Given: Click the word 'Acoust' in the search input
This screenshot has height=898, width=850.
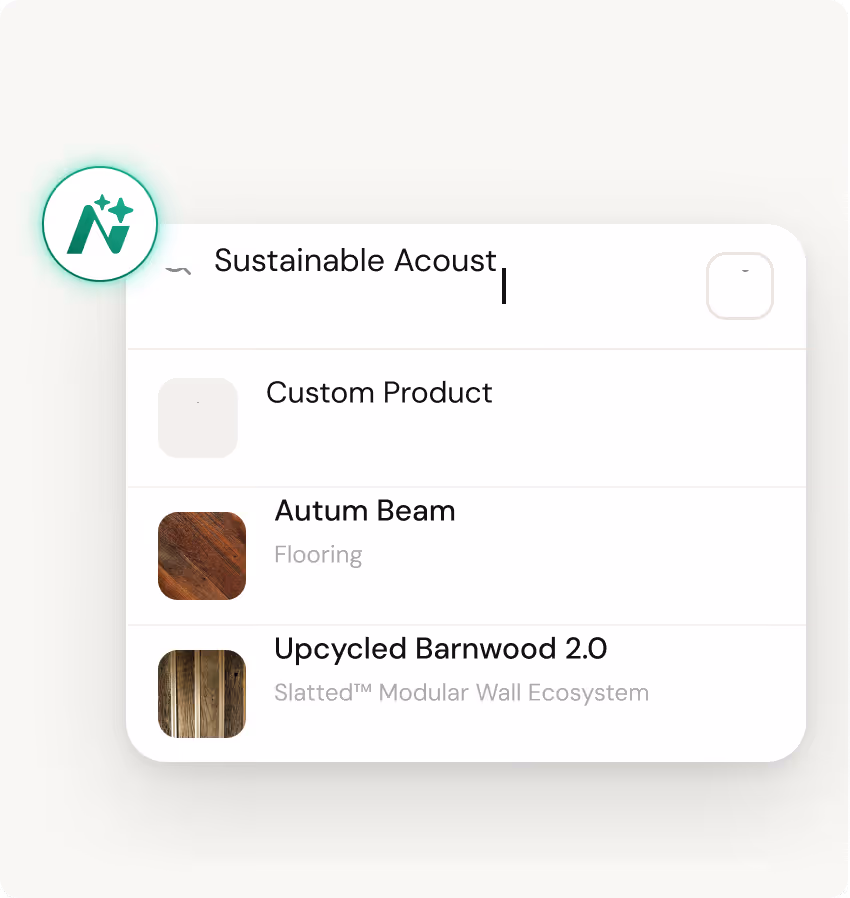Looking at the screenshot, I should point(444,261).
